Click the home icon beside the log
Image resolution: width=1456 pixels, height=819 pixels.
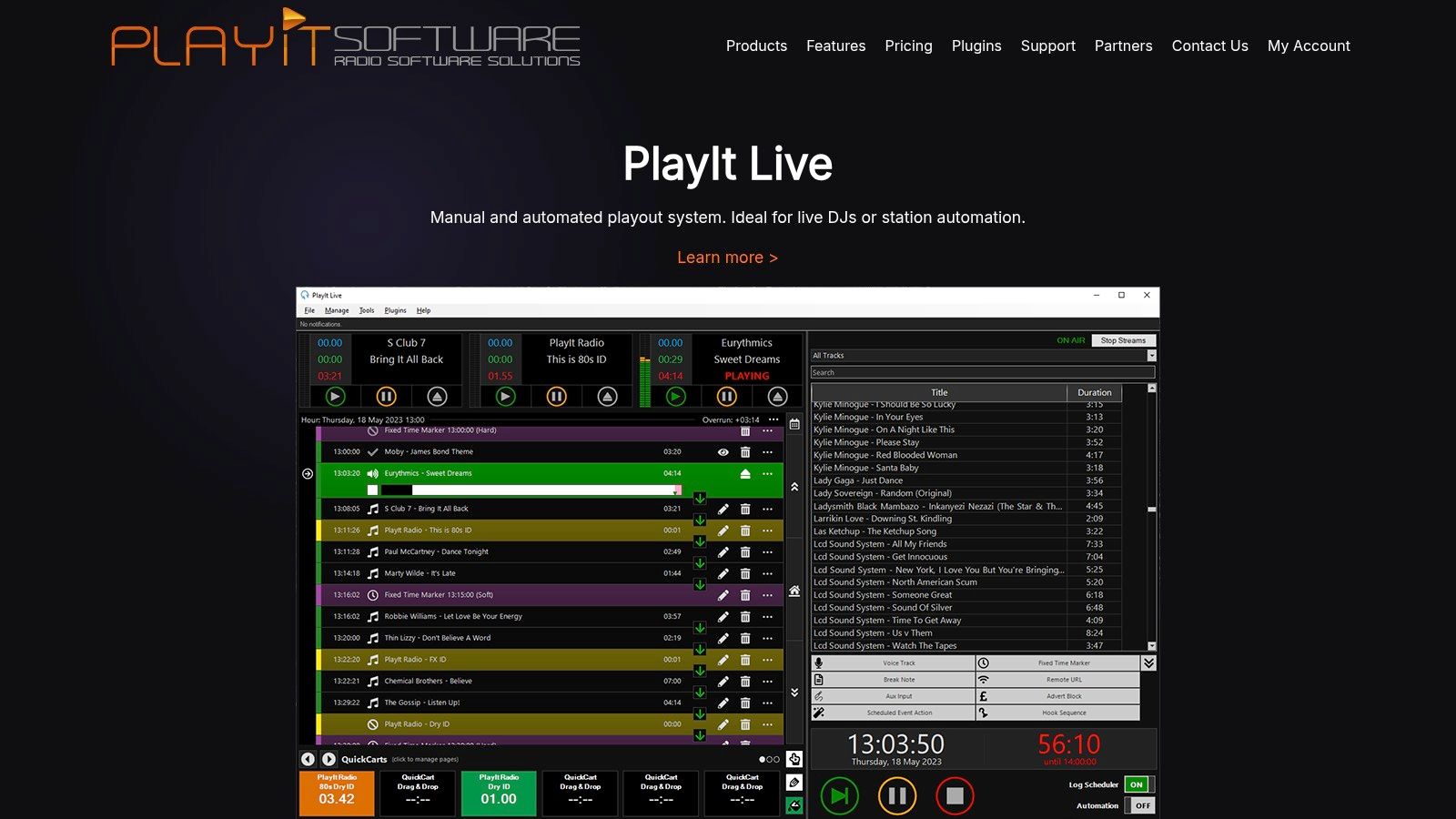pyautogui.click(x=794, y=591)
